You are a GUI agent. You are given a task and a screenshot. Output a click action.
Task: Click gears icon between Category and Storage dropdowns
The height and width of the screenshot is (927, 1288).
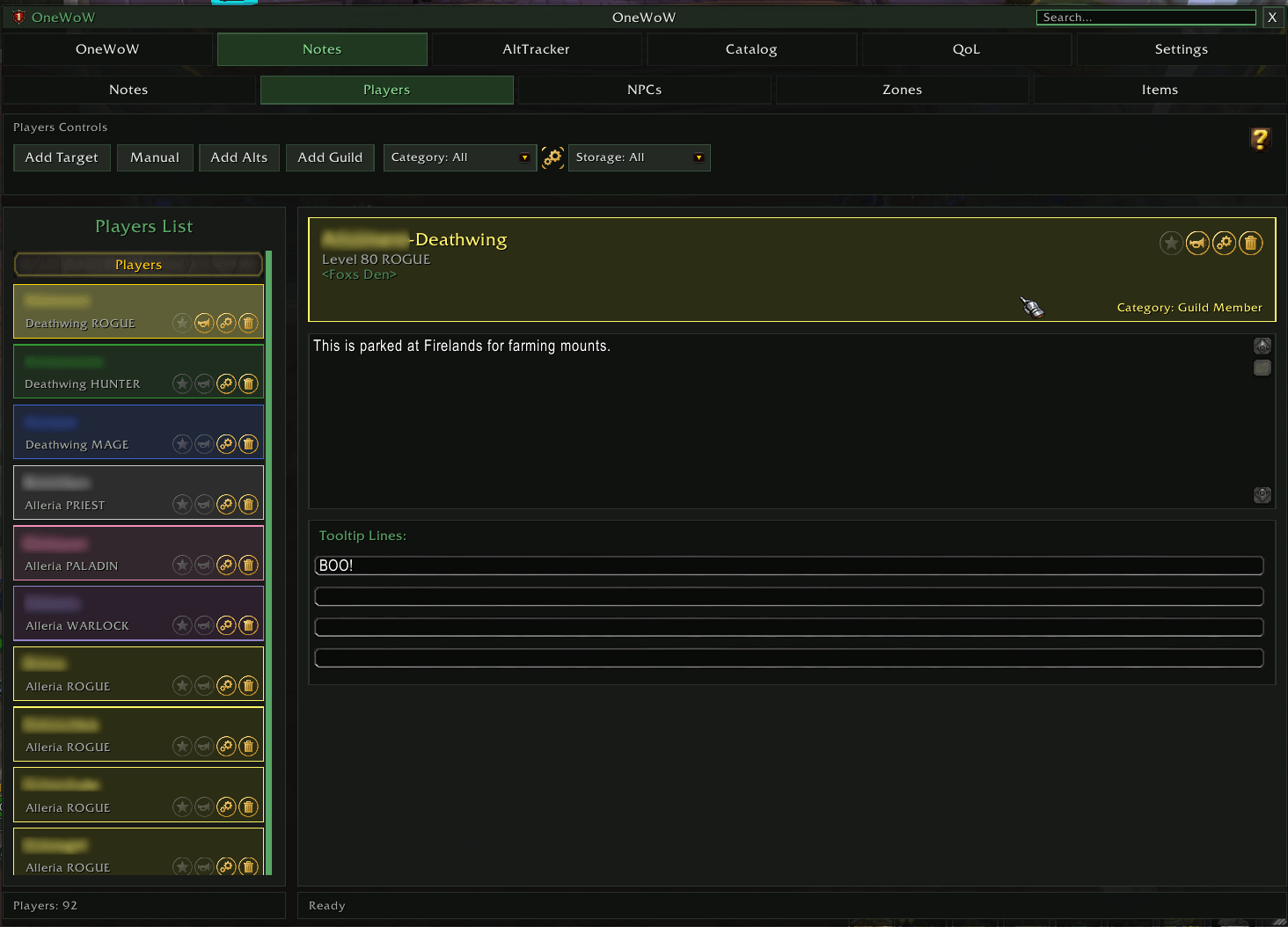point(553,157)
